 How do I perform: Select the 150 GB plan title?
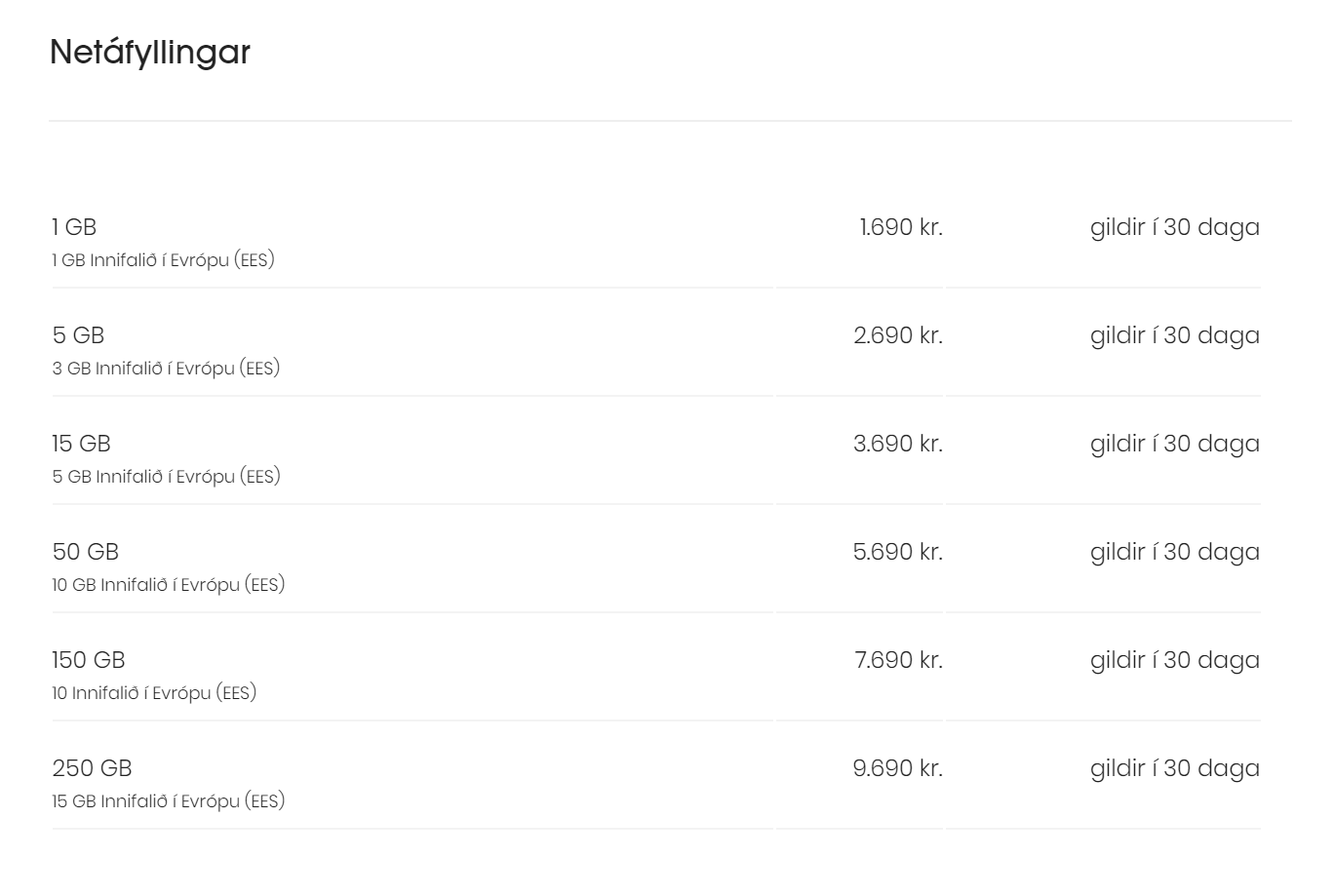coord(89,660)
